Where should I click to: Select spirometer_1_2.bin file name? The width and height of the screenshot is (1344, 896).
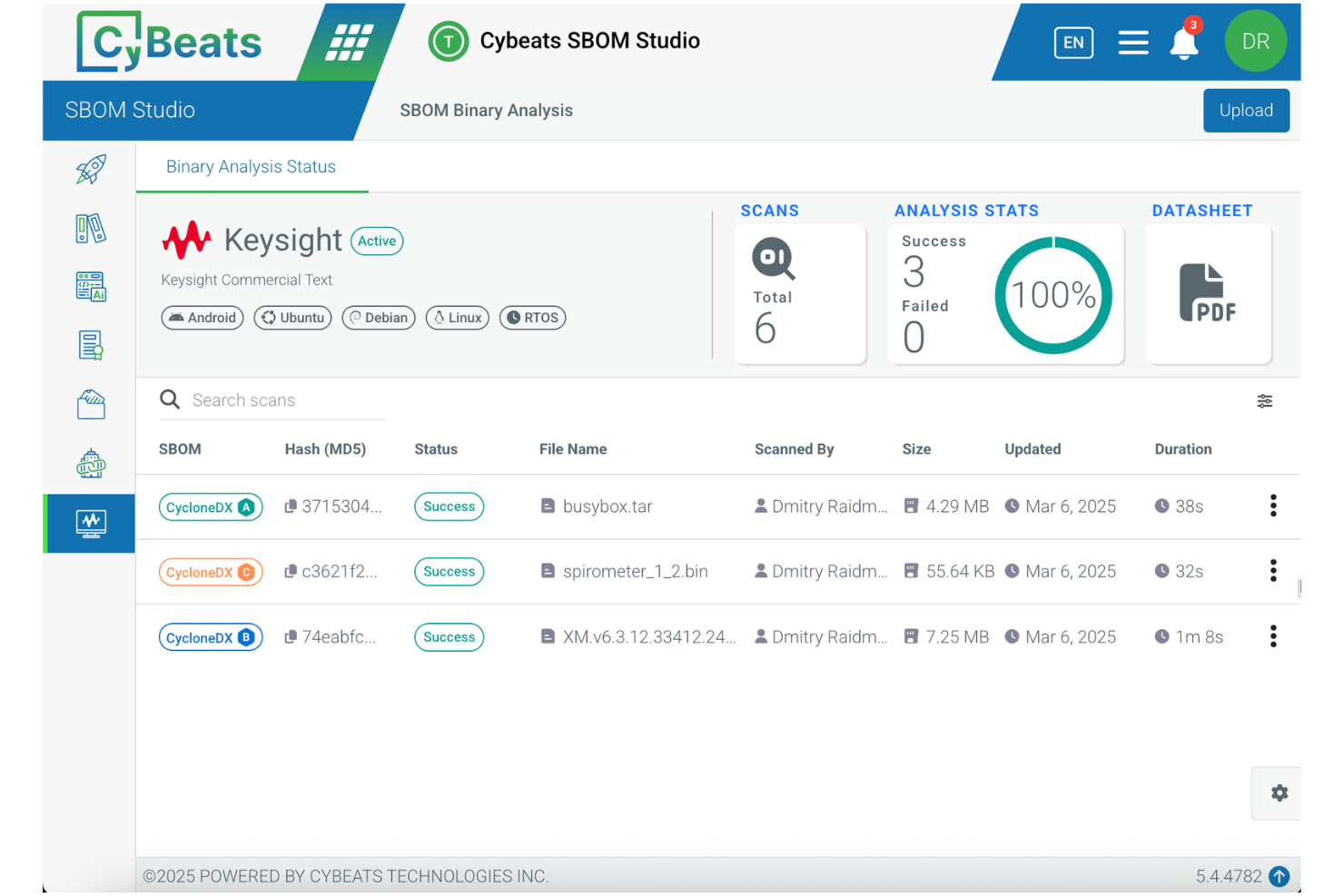pyautogui.click(x=635, y=572)
